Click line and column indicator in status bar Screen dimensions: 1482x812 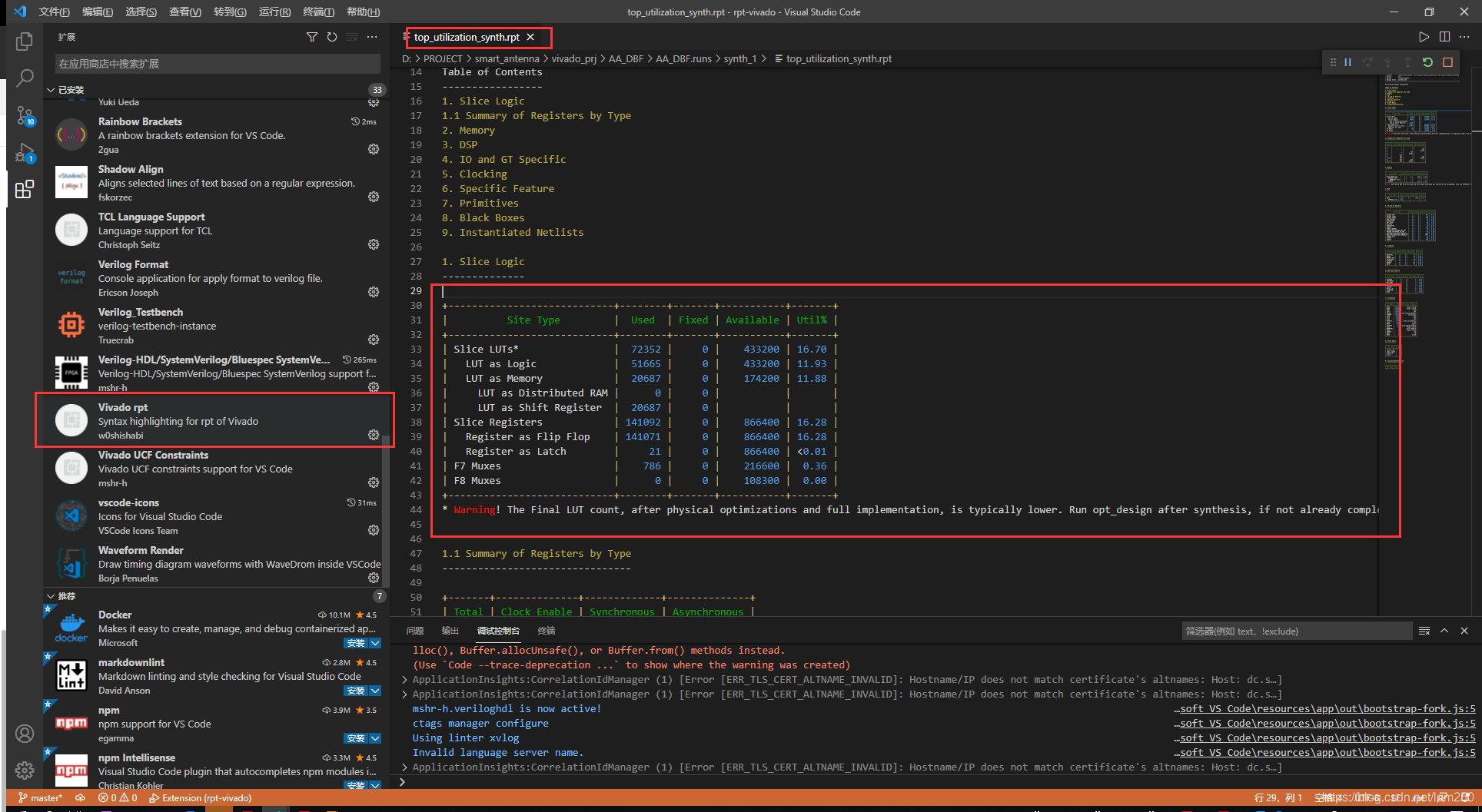pos(1278,798)
